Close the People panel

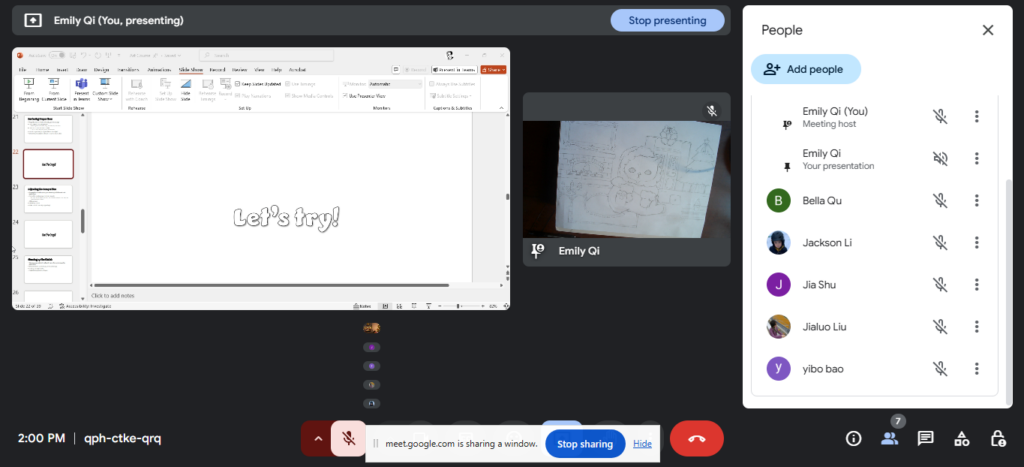point(987,30)
